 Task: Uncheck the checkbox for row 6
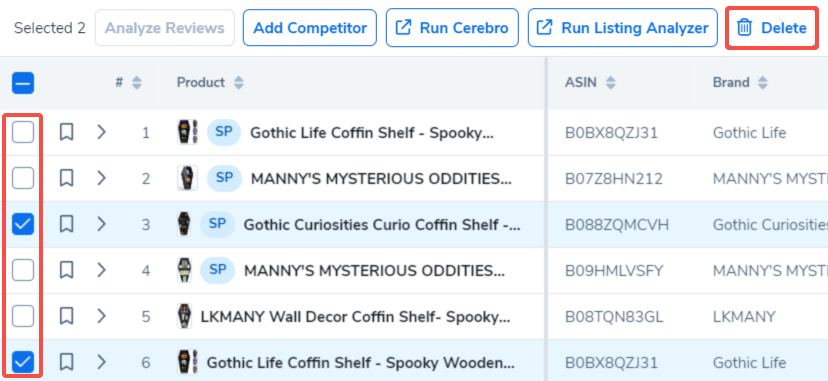(x=23, y=362)
